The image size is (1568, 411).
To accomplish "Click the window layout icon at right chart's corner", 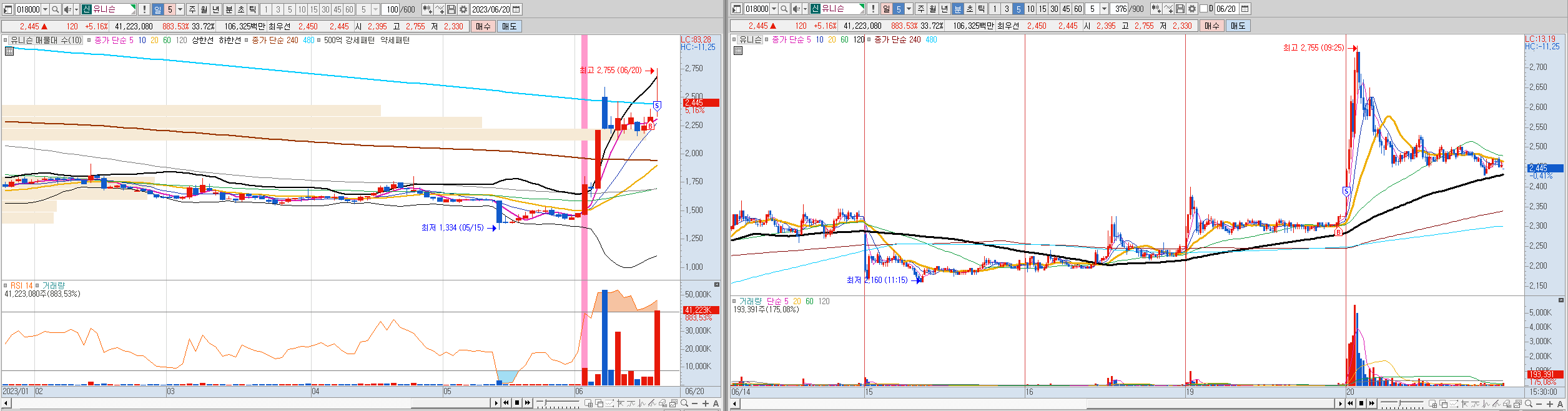I will pos(737,9).
